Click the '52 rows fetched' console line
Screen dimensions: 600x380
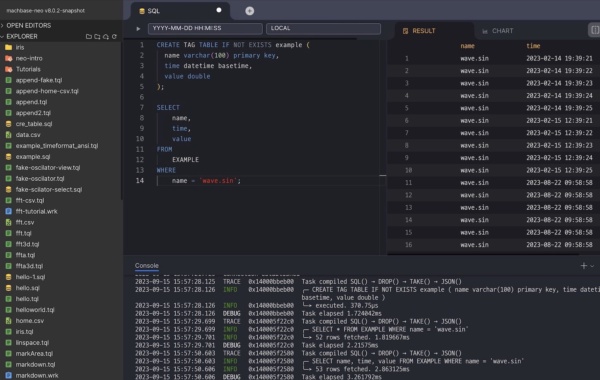coord(362,338)
